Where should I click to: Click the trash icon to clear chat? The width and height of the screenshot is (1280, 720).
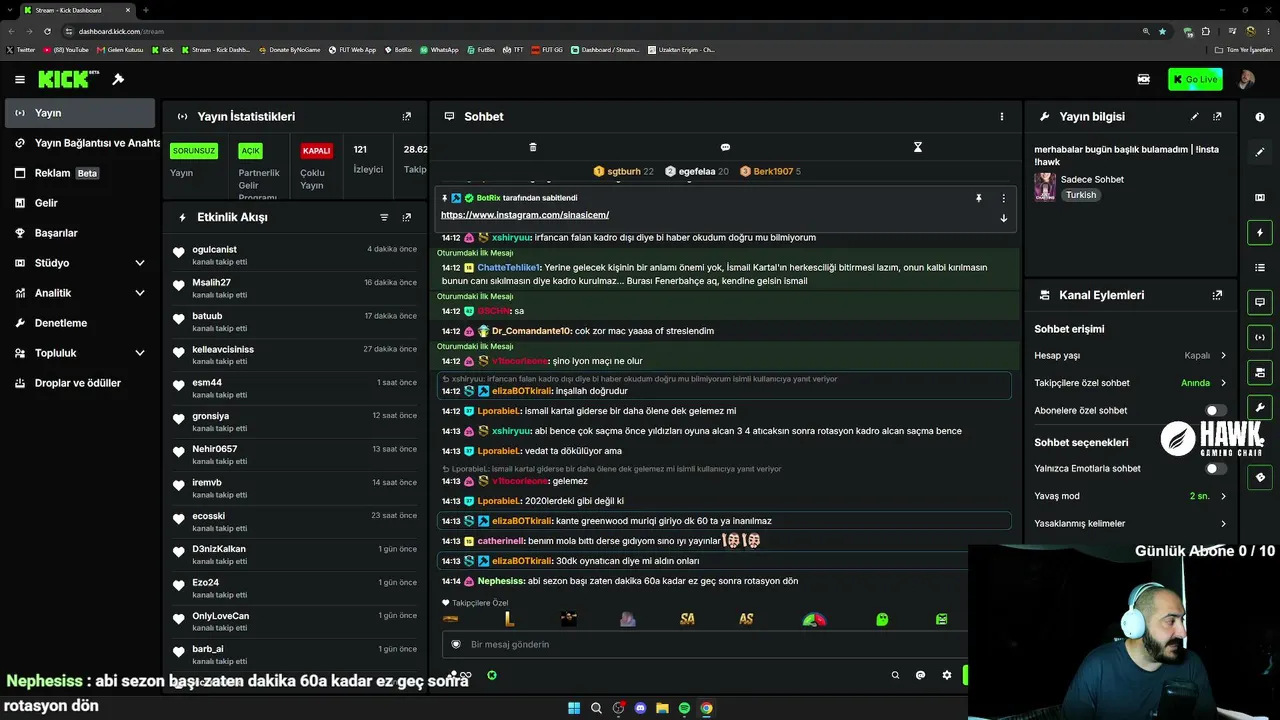[533, 147]
